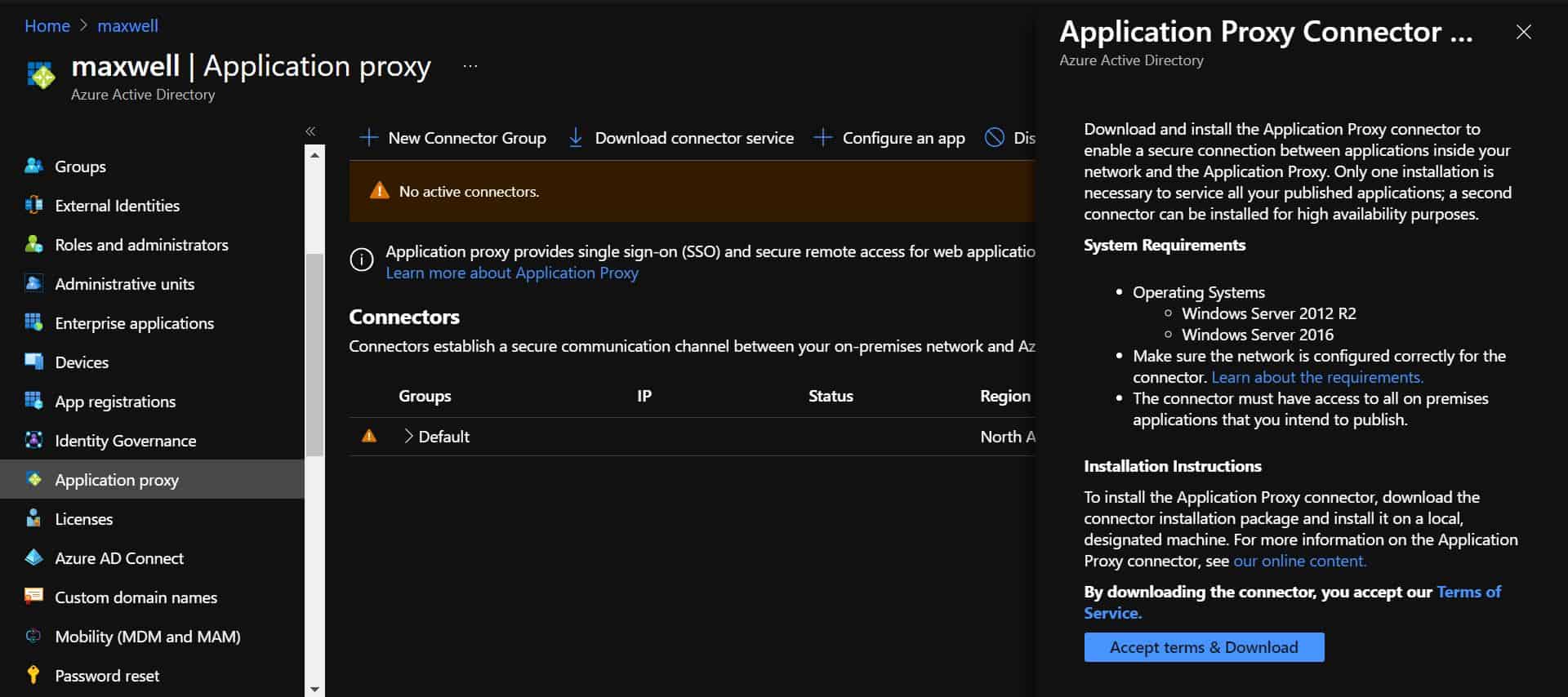The width and height of the screenshot is (1568, 697).
Task: Click the Azure AD Connect icon
Action: [x=33, y=557]
